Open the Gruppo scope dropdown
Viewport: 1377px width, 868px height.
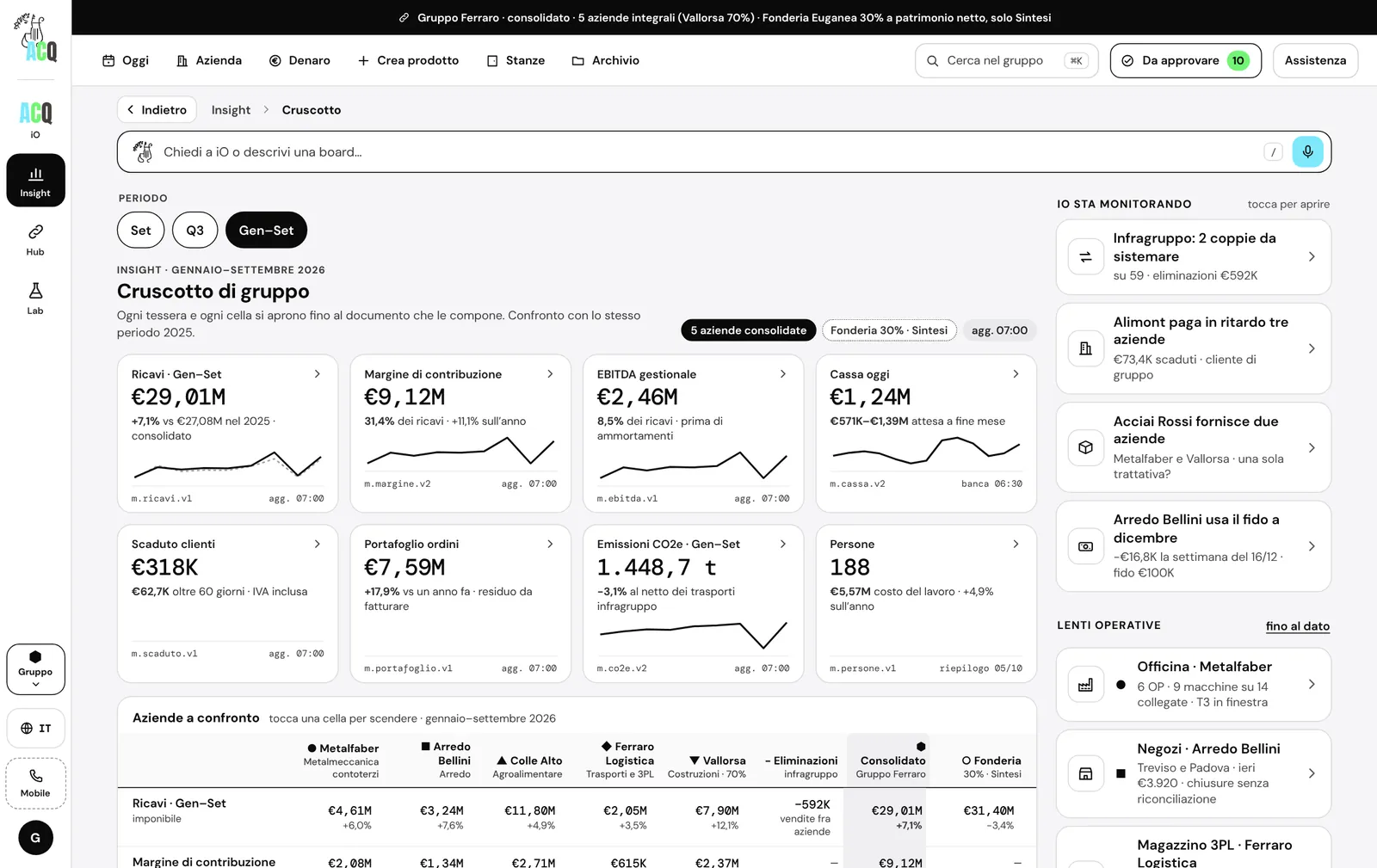[x=35, y=669]
